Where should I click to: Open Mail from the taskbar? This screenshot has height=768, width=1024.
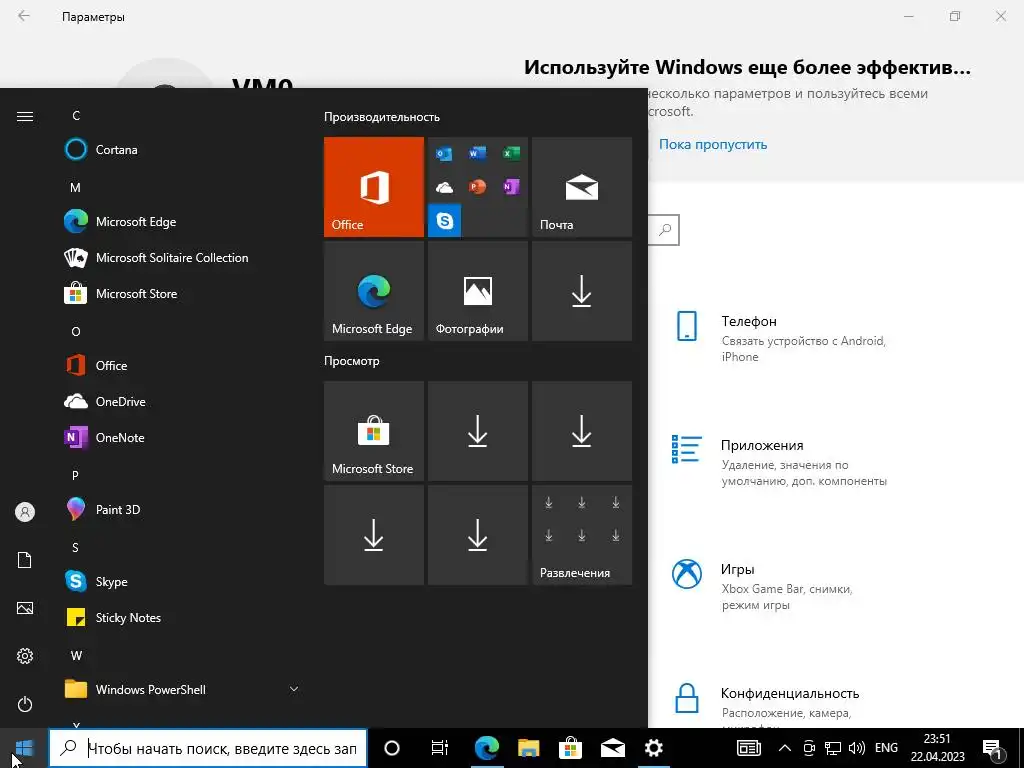point(612,748)
